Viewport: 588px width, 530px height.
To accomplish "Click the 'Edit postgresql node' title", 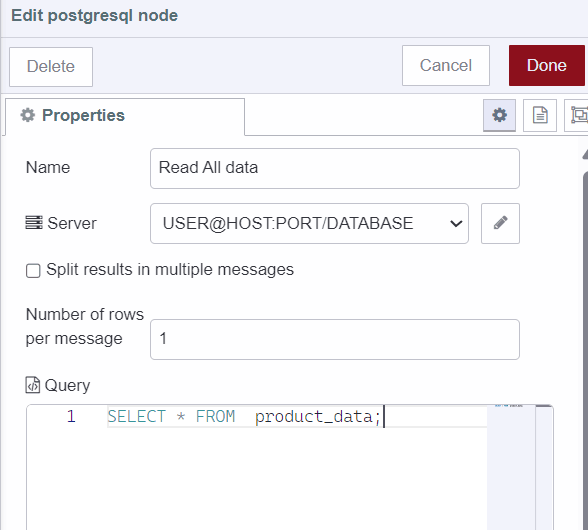I will pyautogui.click(x=94, y=16).
